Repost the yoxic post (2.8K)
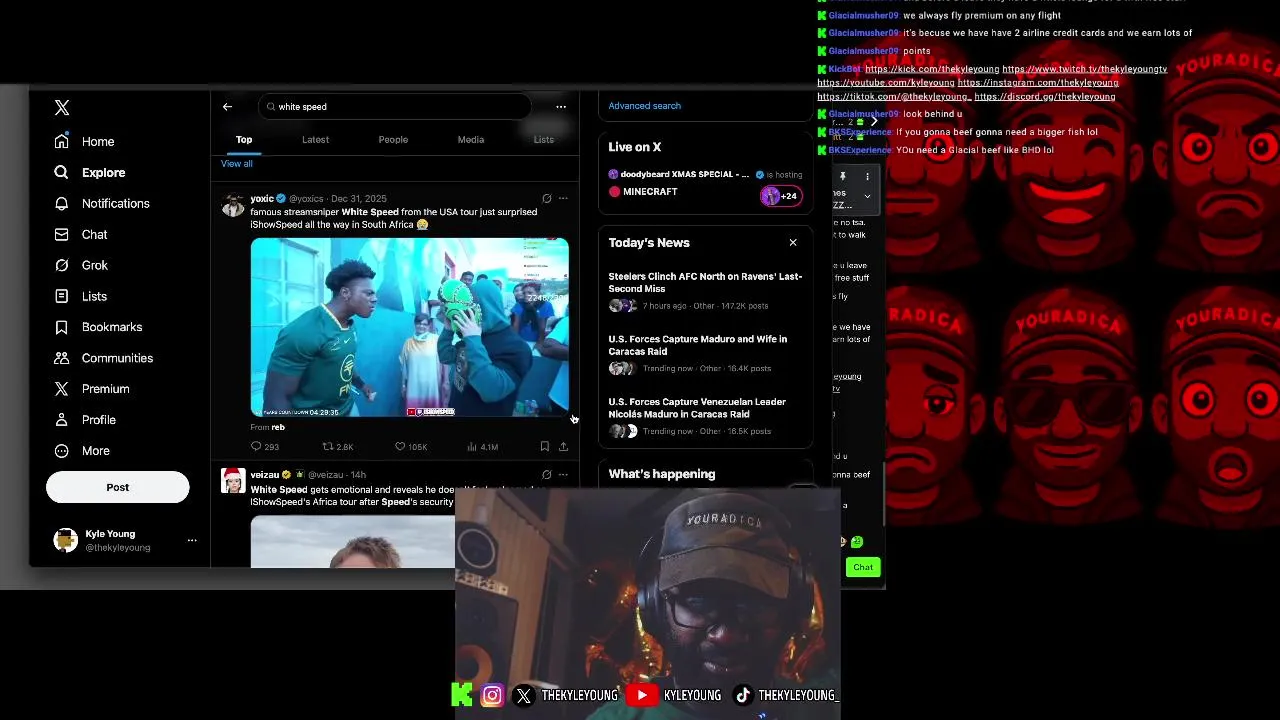 point(338,447)
